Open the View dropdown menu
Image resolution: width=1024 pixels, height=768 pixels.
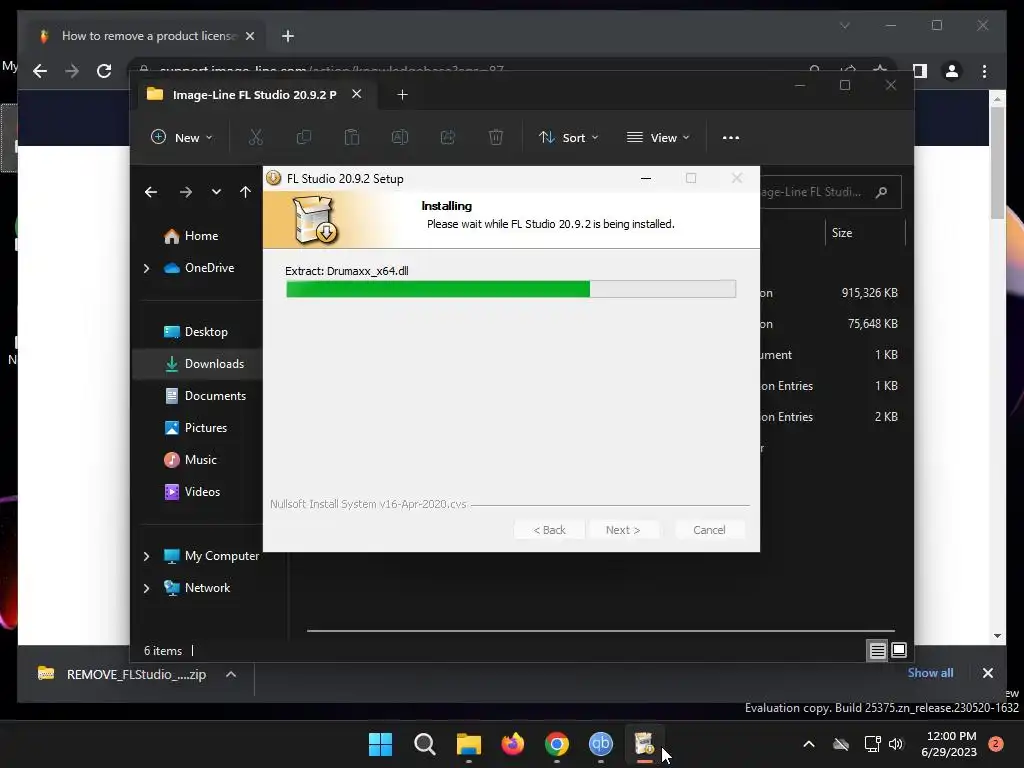(658, 138)
